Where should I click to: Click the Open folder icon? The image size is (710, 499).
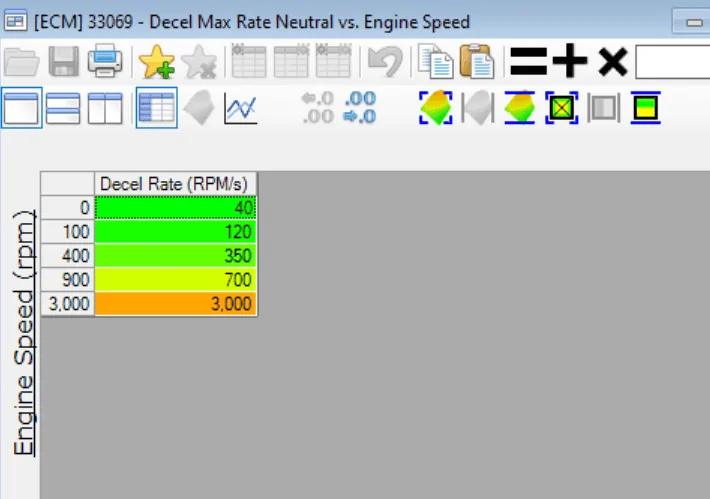tap(21, 62)
